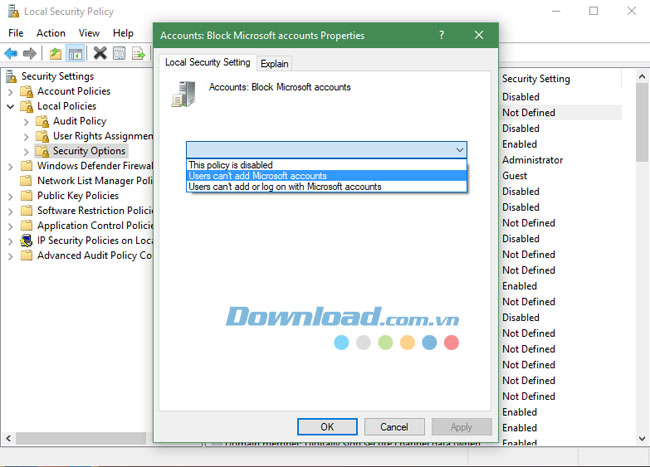Click the policy setting dropdown arrow
Screen dimensions: 650x467
459,150
